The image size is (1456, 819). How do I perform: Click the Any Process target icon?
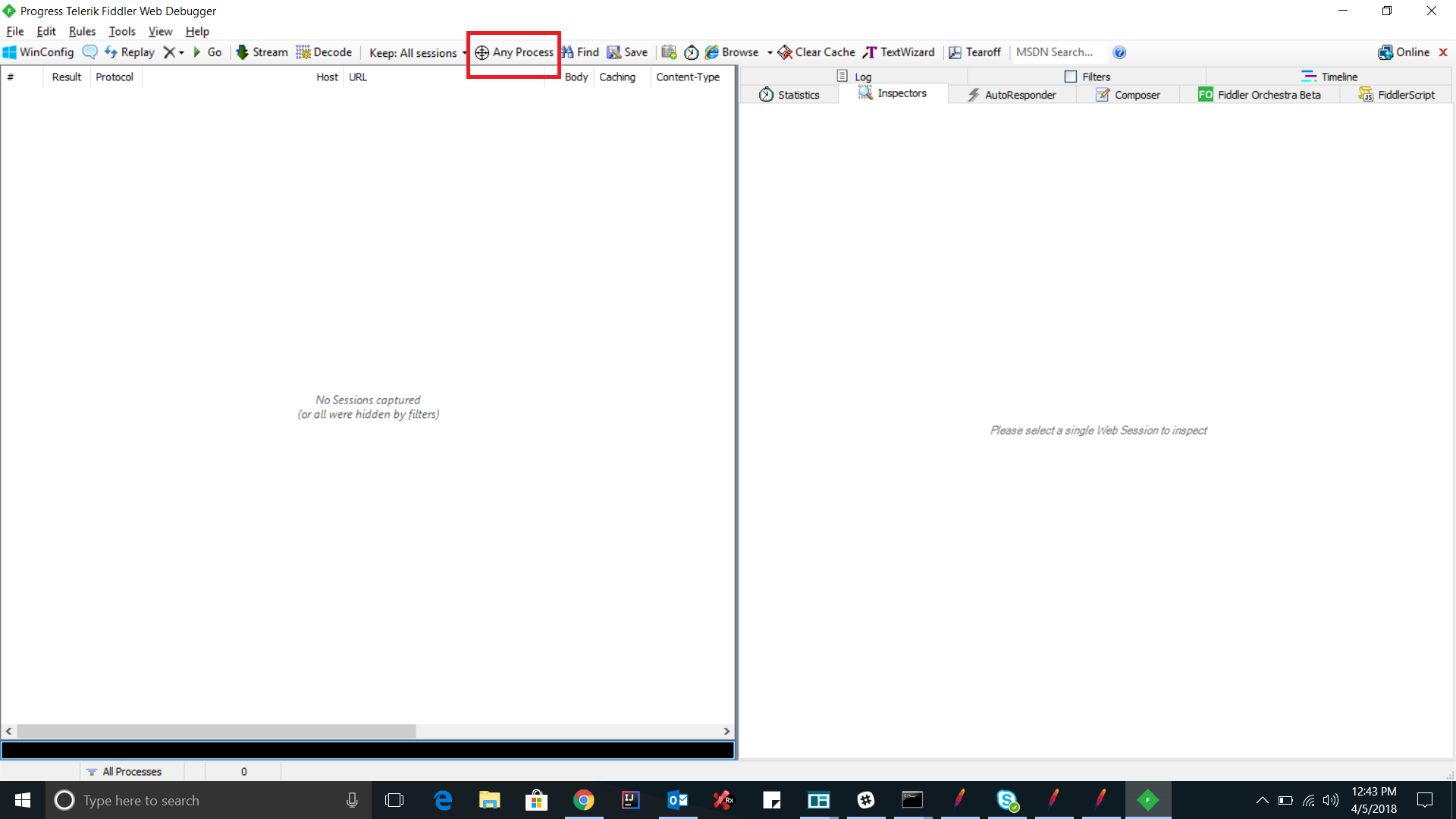(x=482, y=52)
